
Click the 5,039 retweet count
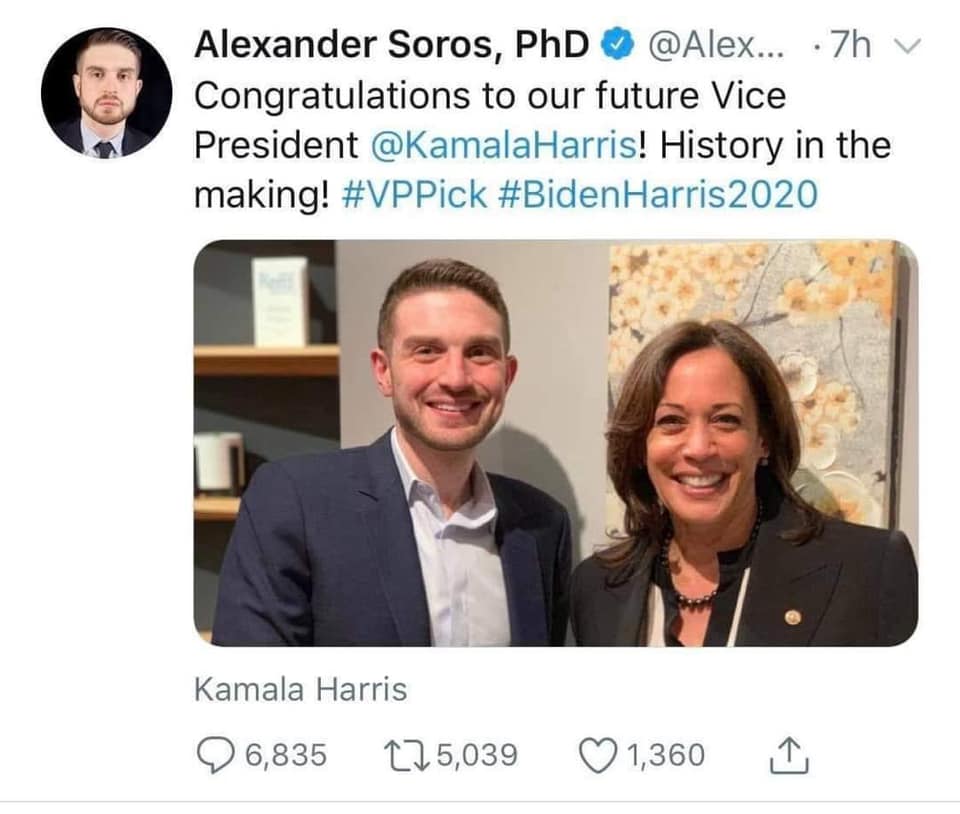coord(478,755)
